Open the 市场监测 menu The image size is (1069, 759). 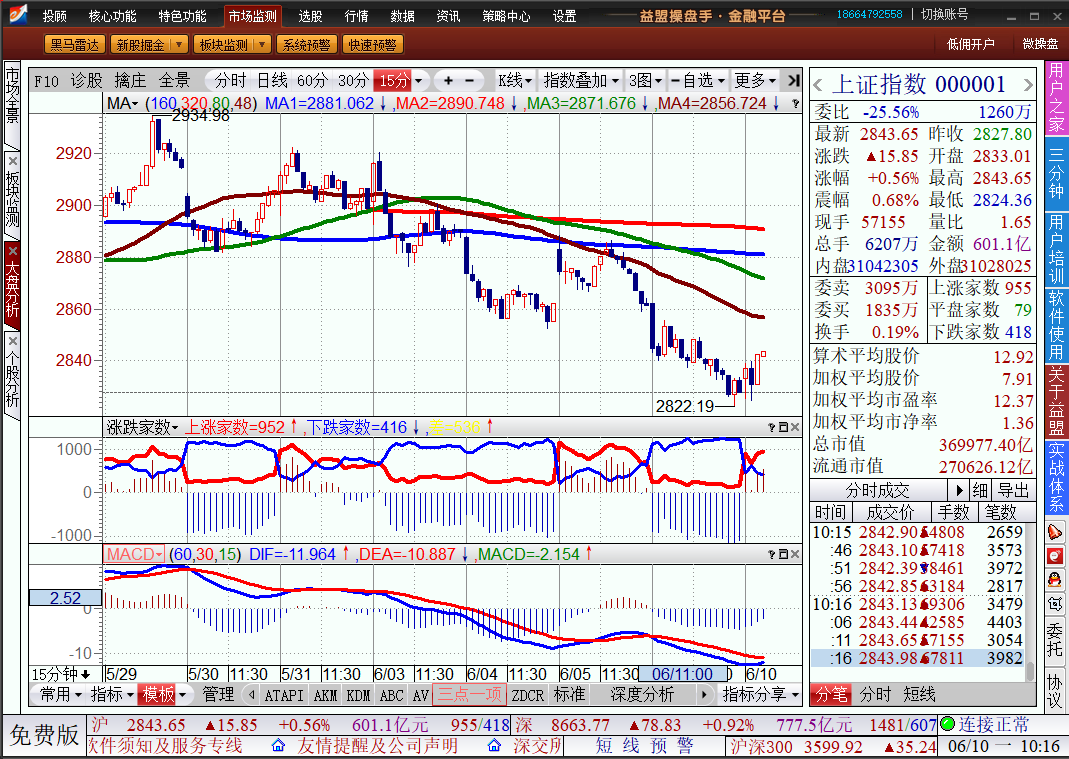coord(252,16)
